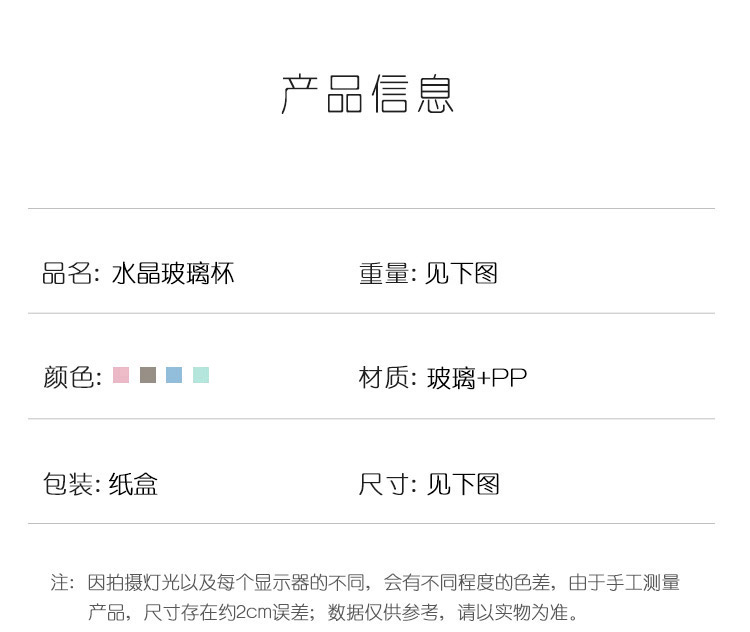Click the 注 note prefix
The height and width of the screenshot is (632, 750).
59,583
